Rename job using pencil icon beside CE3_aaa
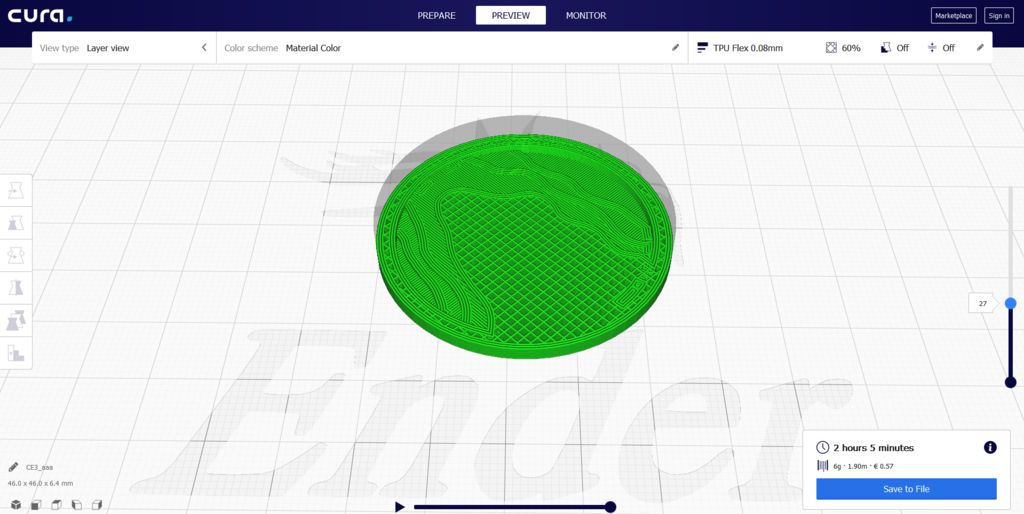 pyautogui.click(x=13, y=467)
